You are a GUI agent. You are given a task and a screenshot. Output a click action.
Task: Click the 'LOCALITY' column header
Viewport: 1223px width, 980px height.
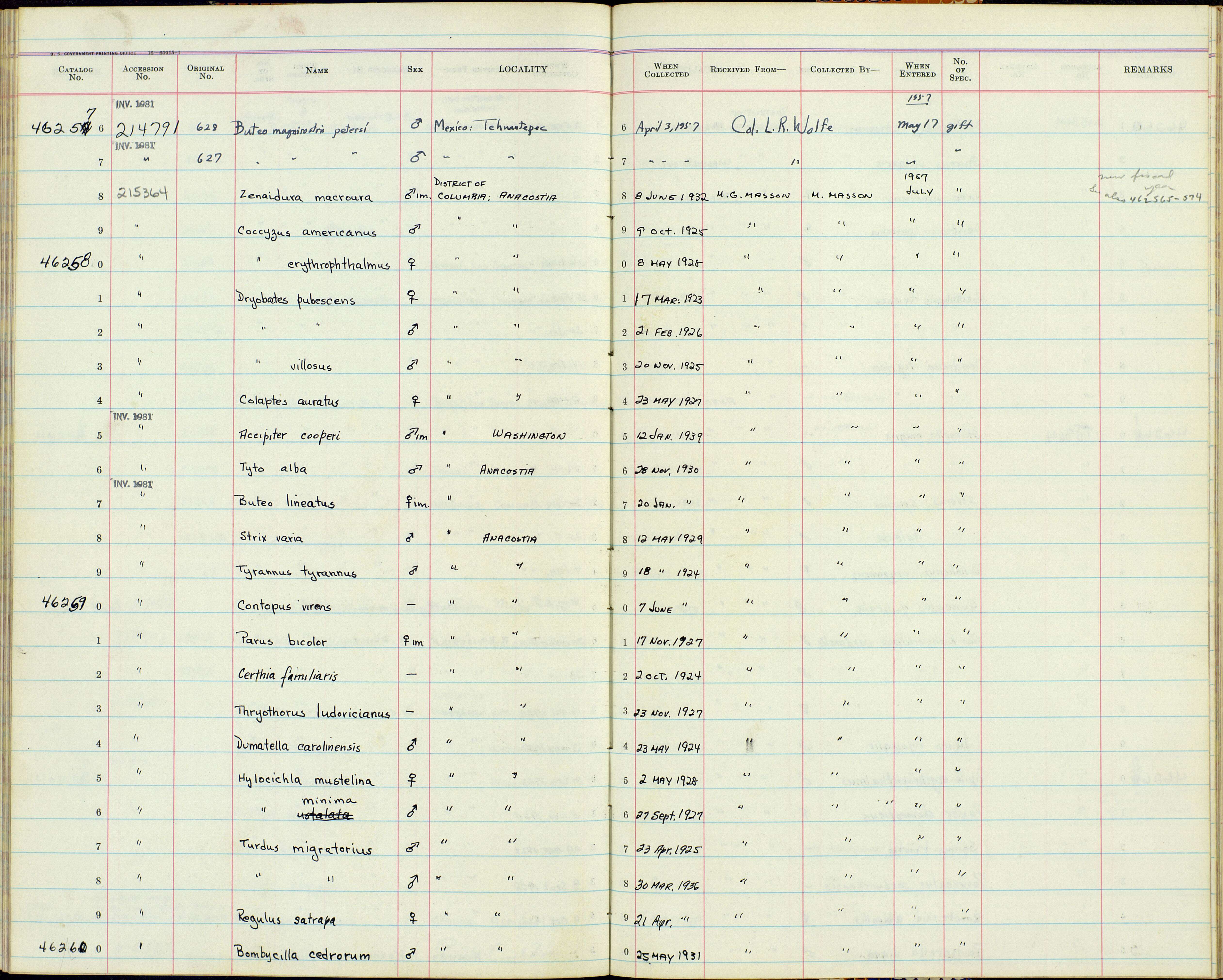pyautogui.click(x=523, y=69)
